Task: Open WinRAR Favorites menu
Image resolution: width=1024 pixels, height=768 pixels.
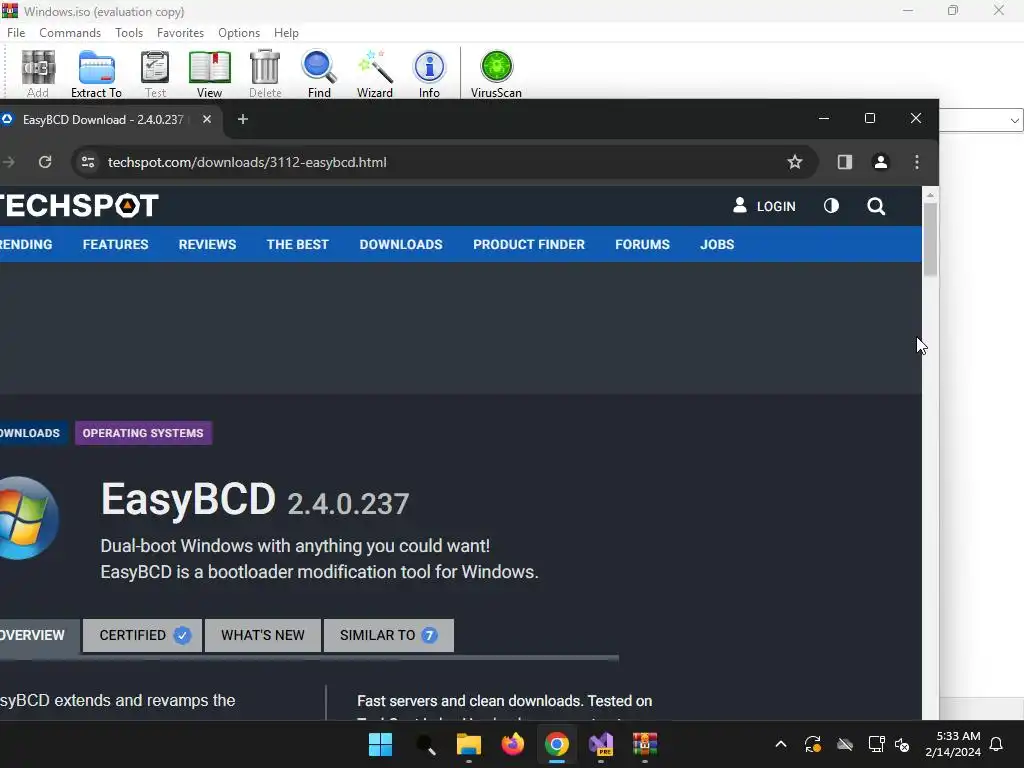Action: 180,33
